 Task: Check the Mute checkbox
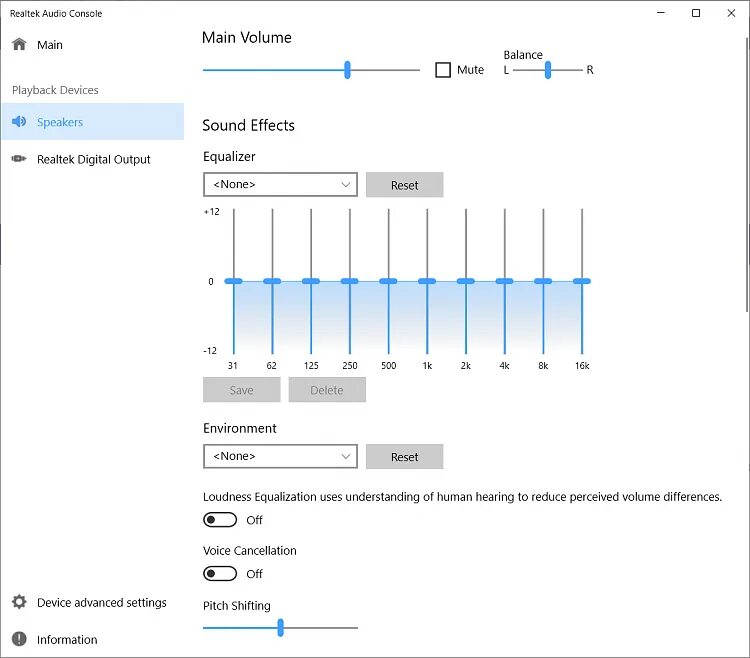443,70
